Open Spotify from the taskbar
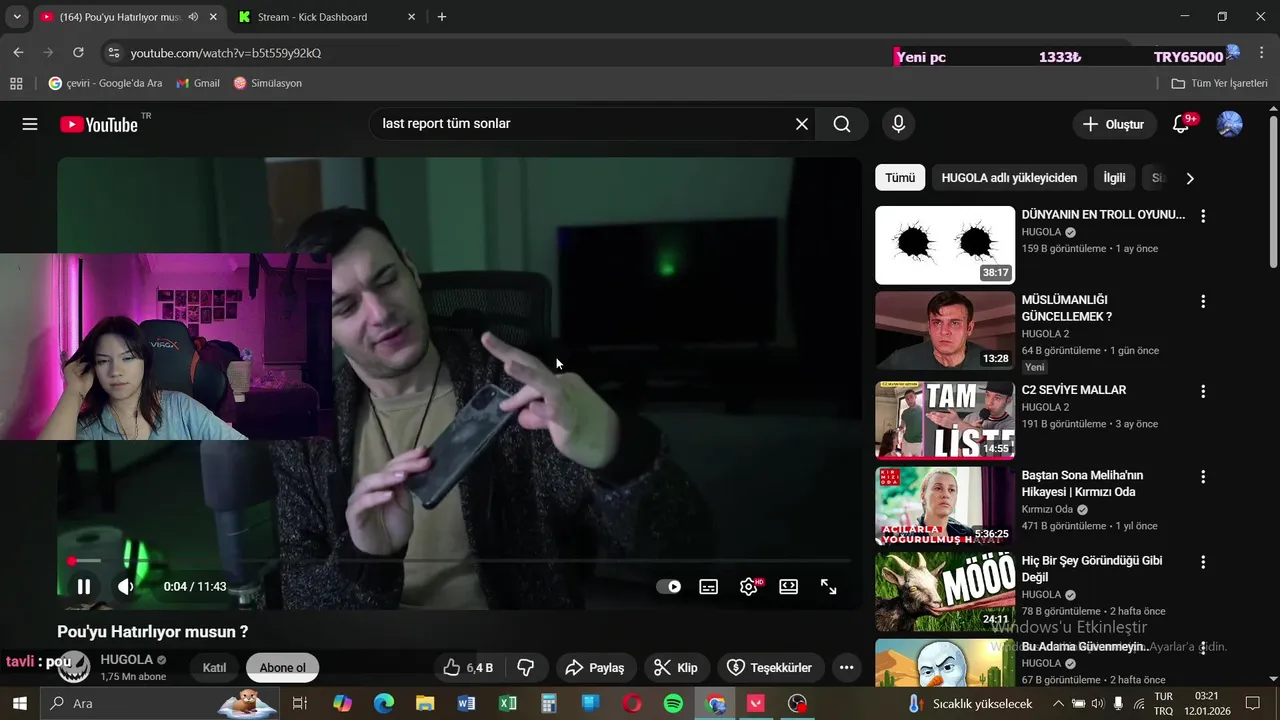This screenshot has width=1280, height=720. coord(673,703)
